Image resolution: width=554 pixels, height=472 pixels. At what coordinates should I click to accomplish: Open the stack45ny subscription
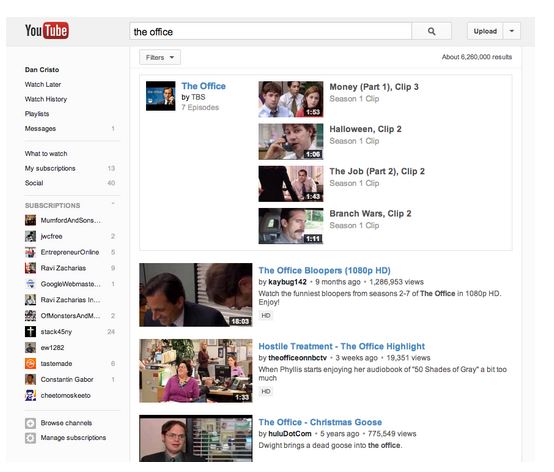click(56, 332)
